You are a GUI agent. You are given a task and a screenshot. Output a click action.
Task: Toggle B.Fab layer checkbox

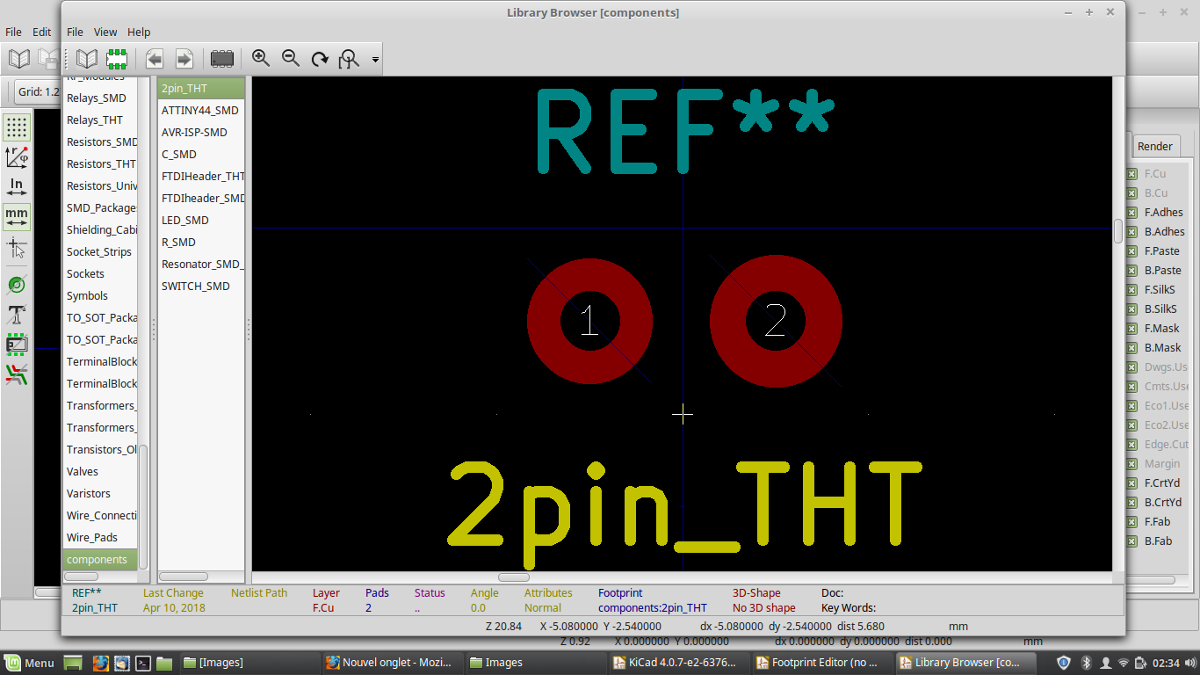point(1132,541)
